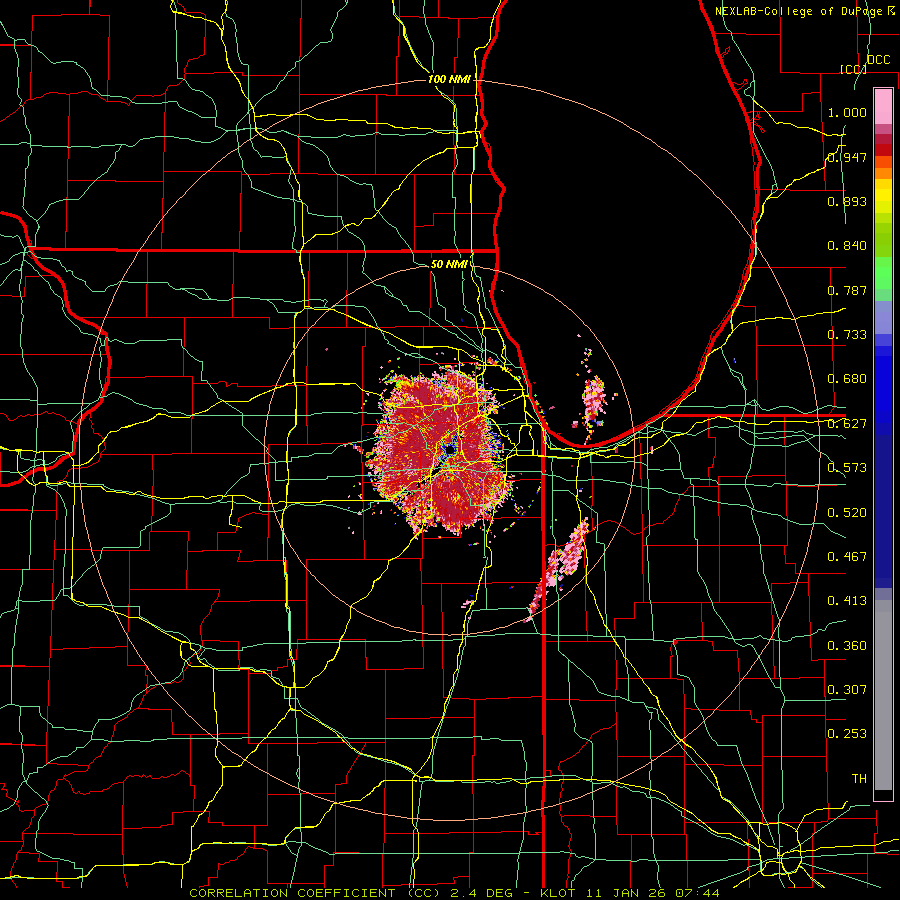This screenshot has height=900, width=900.
Task: Click the 0.520 legend value
Action: 847,513
